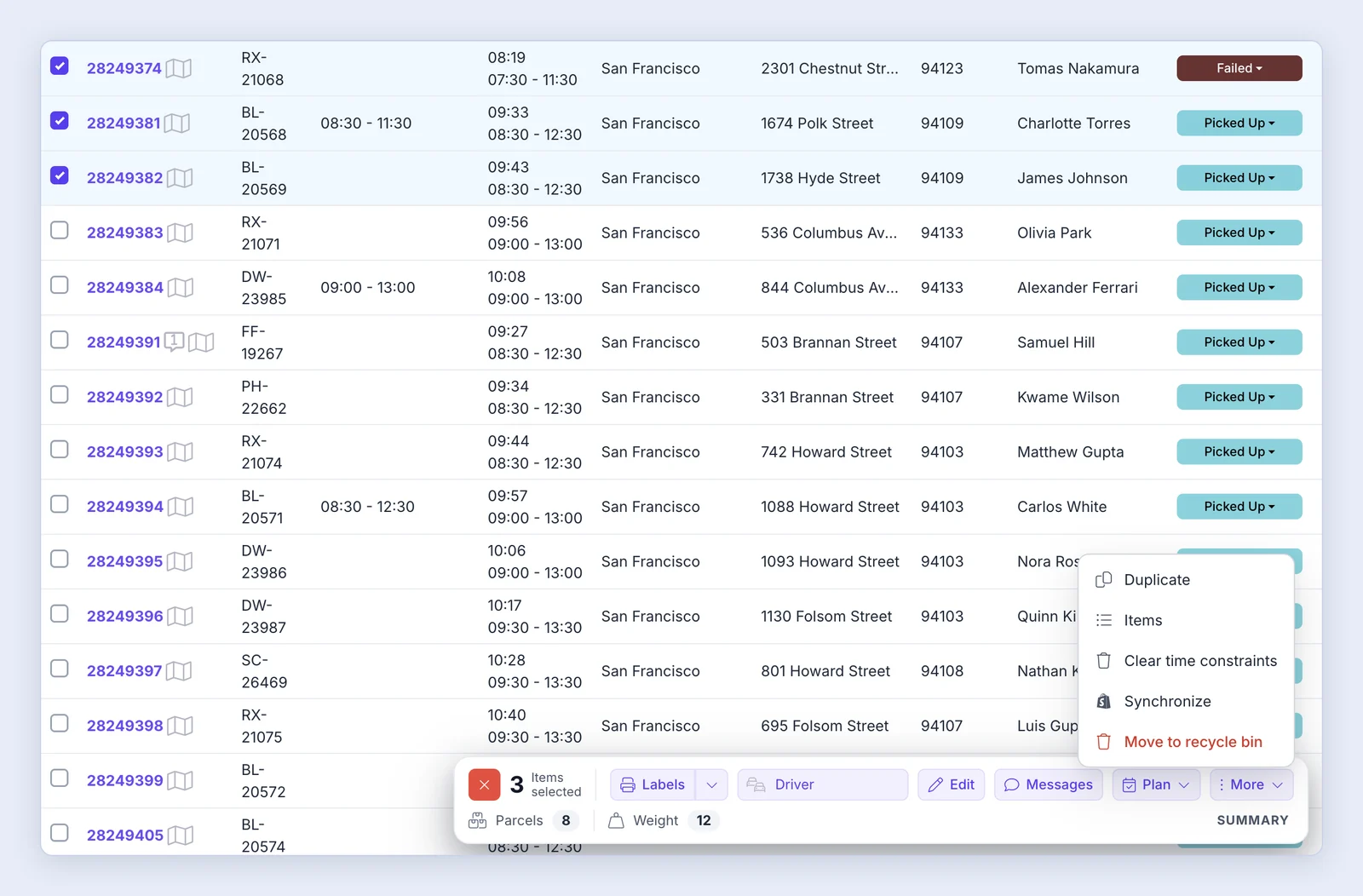Image resolution: width=1363 pixels, height=896 pixels.
Task: Open map icon for order 28249396
Action: (x=180, y=617)
